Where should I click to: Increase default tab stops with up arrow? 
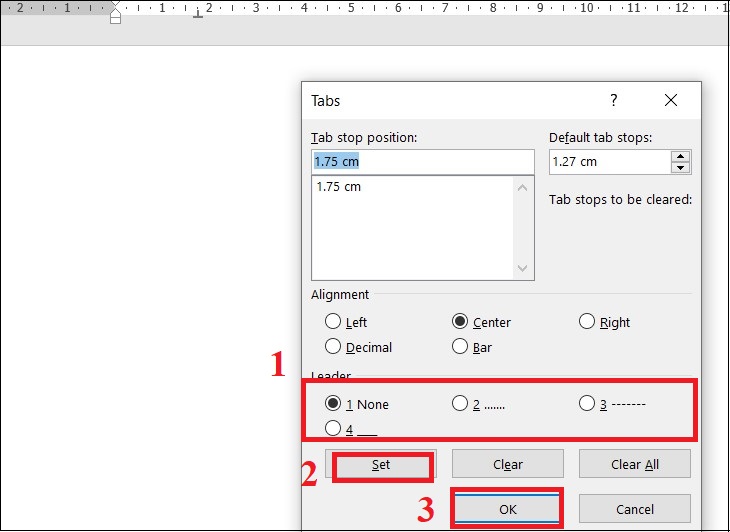click(681, 156)
